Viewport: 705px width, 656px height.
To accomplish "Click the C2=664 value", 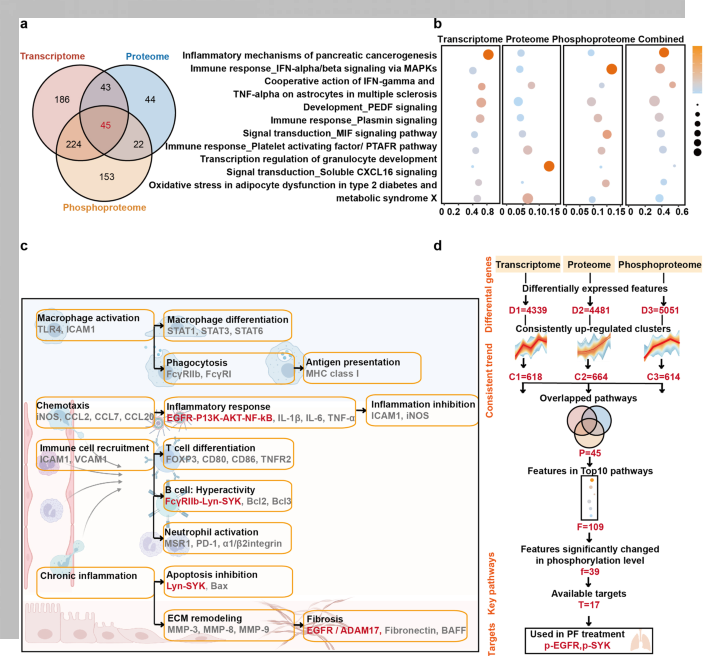I will [591, 377].
